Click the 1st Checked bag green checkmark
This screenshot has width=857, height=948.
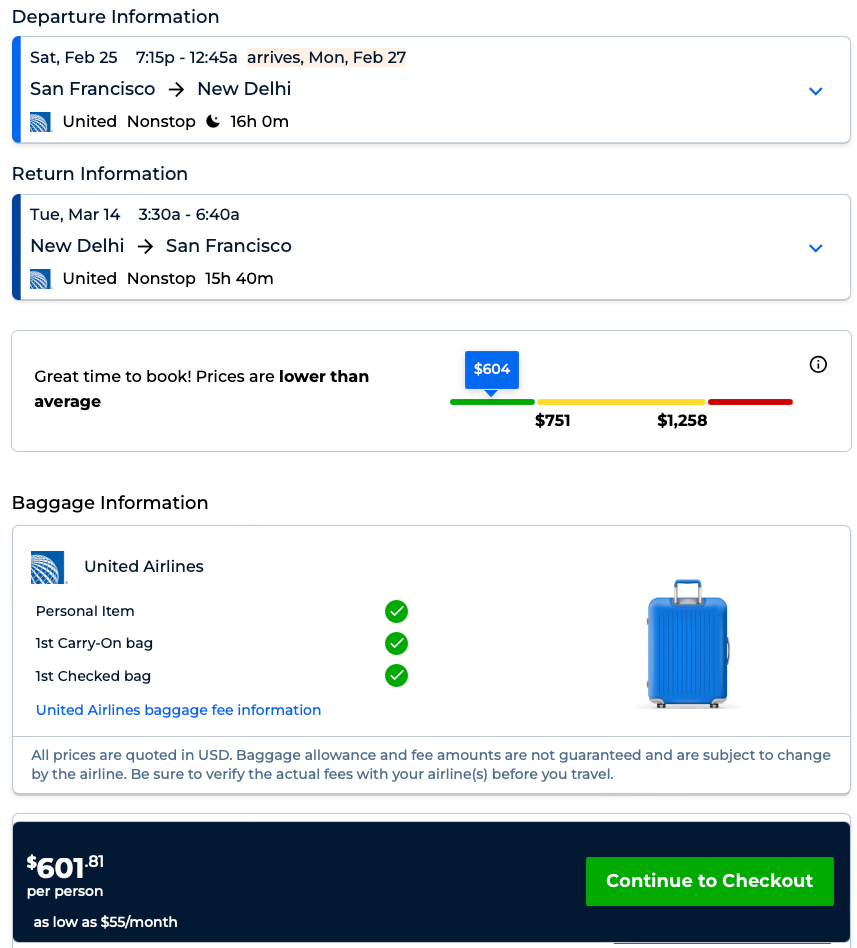coord(397,676)
